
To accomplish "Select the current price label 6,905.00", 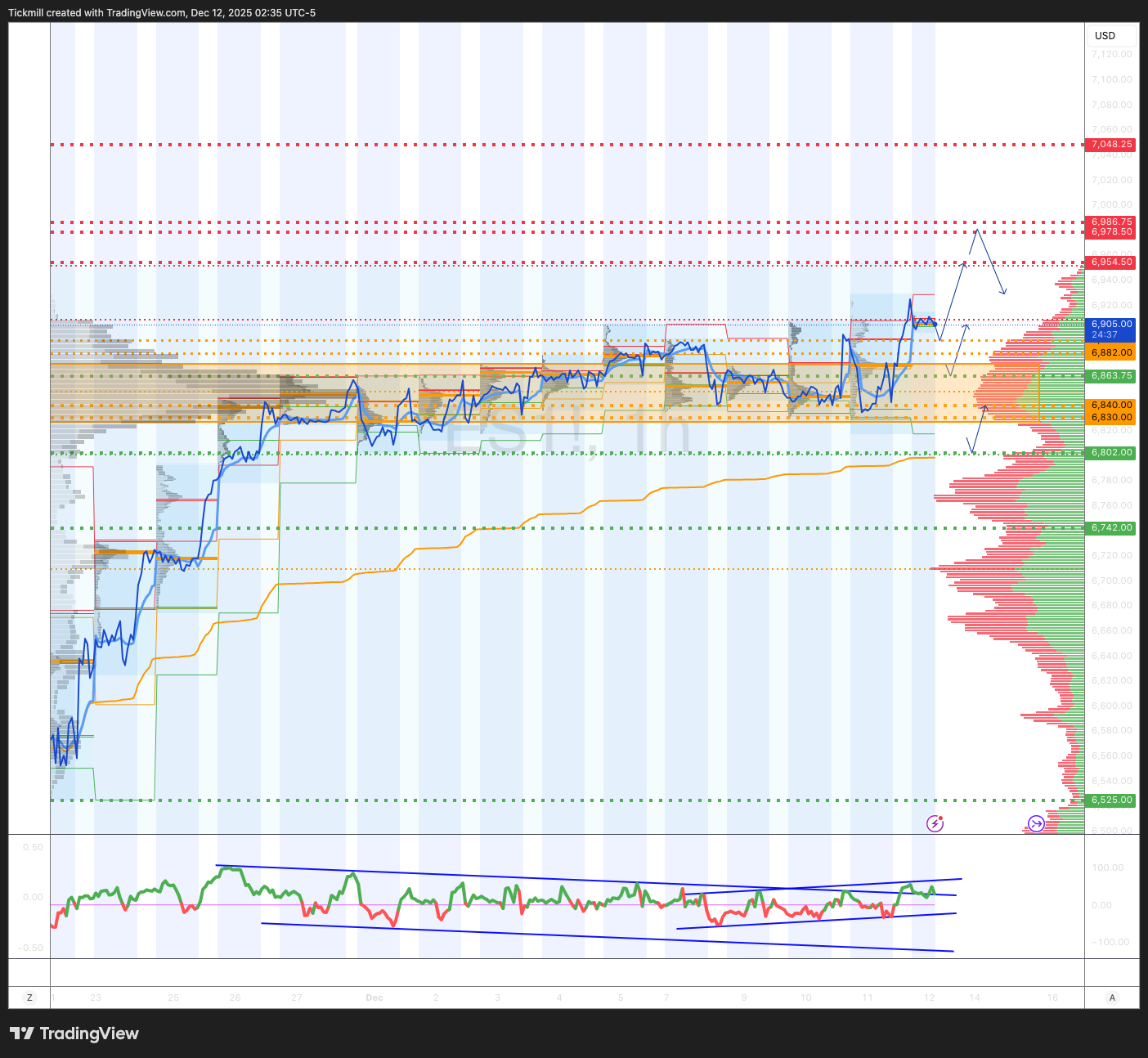I will click(x=1111, y=325).
